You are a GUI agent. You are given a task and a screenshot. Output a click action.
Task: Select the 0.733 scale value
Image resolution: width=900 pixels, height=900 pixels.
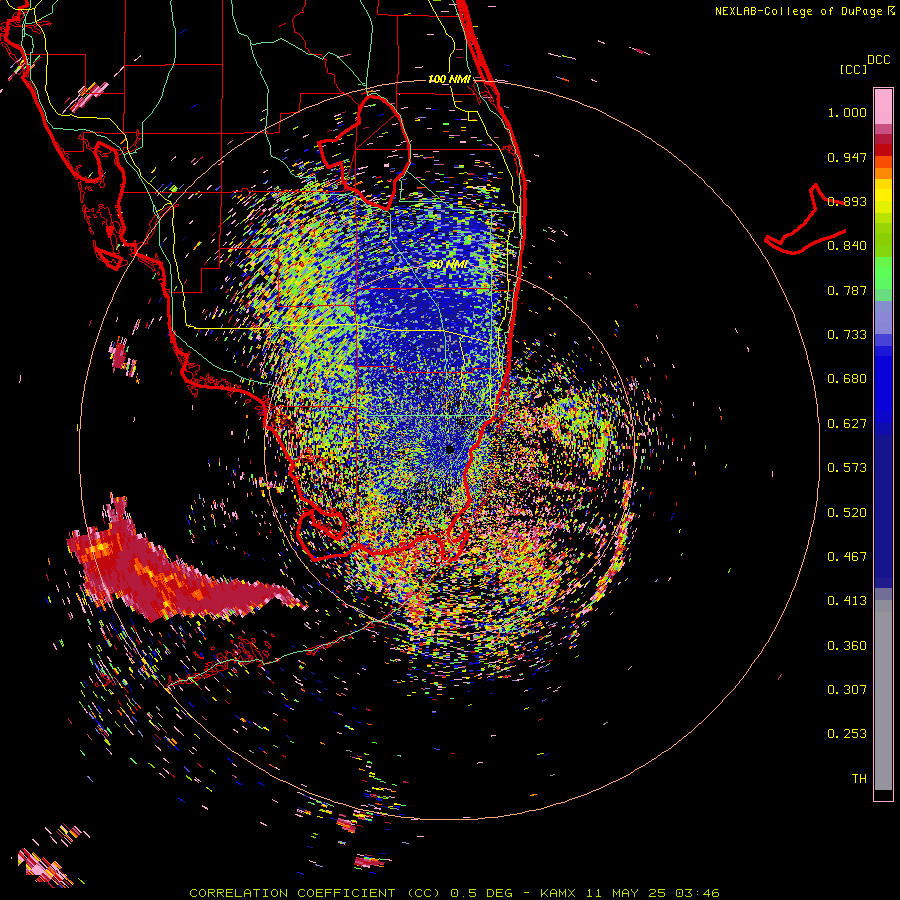coord(847,335)
